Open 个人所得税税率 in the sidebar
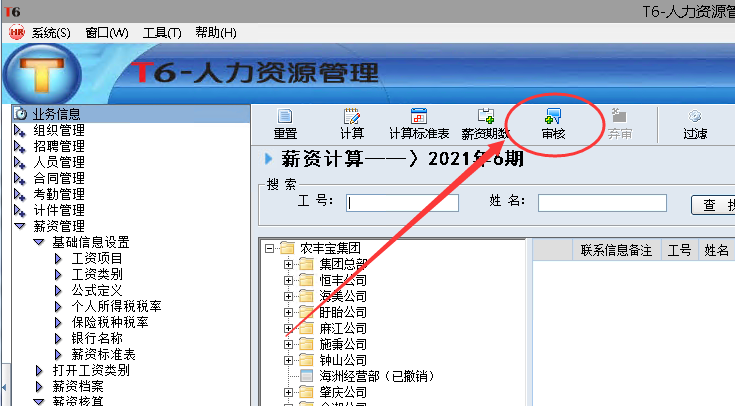 coord(116,306)
